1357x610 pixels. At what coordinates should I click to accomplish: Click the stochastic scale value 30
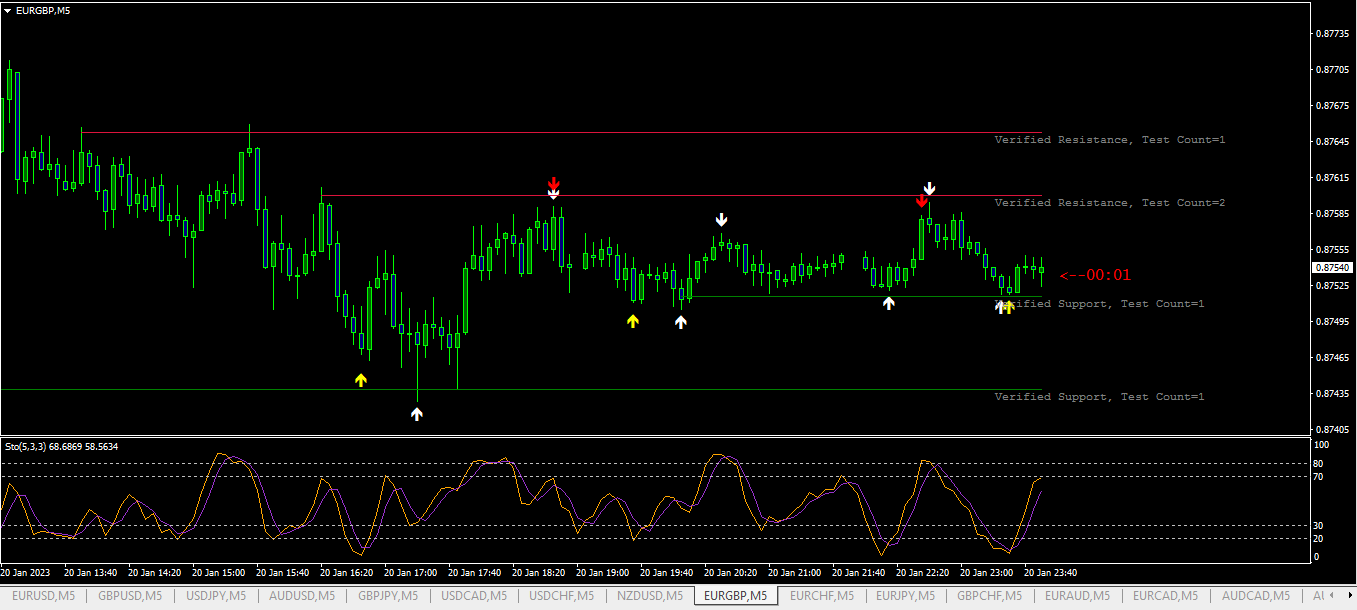[1318, 525]
